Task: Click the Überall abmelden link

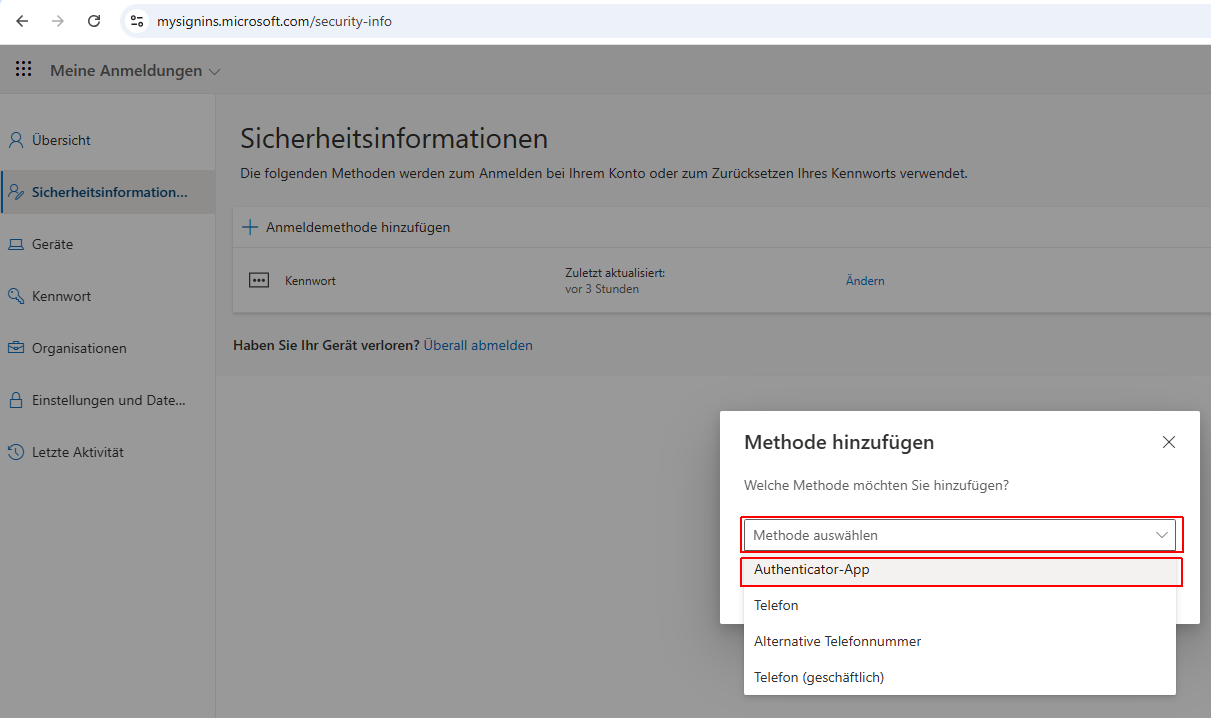Action: pyautogui.click(x=478, y=345)
